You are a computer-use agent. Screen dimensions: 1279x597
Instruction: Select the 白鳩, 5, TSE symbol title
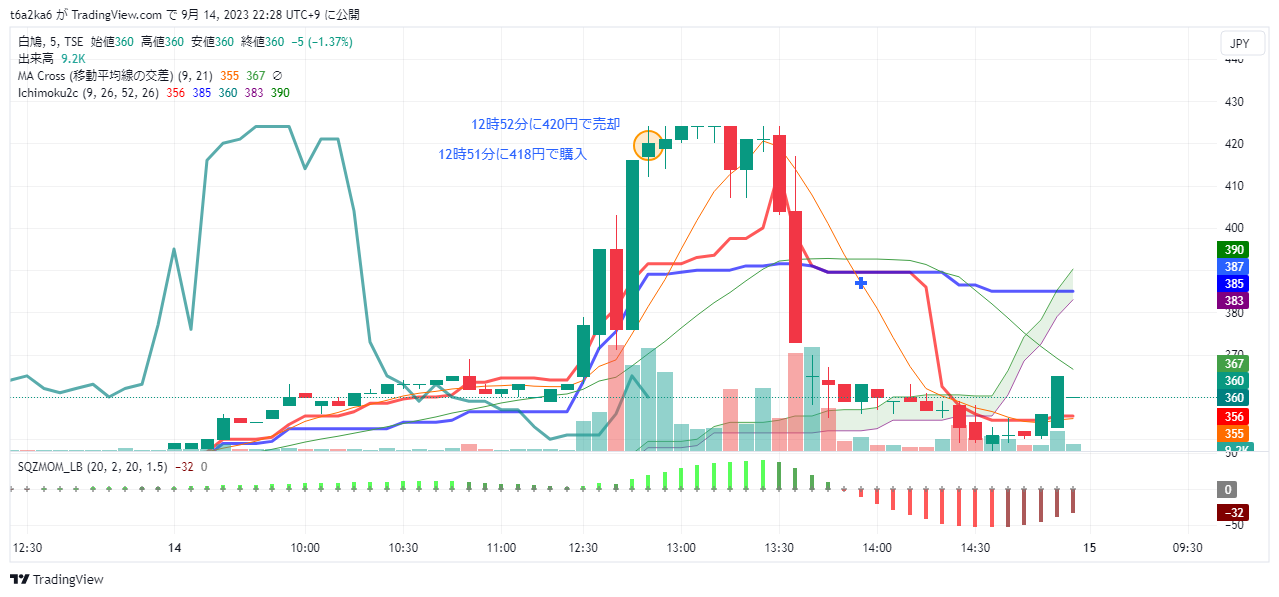click(51, 42)
